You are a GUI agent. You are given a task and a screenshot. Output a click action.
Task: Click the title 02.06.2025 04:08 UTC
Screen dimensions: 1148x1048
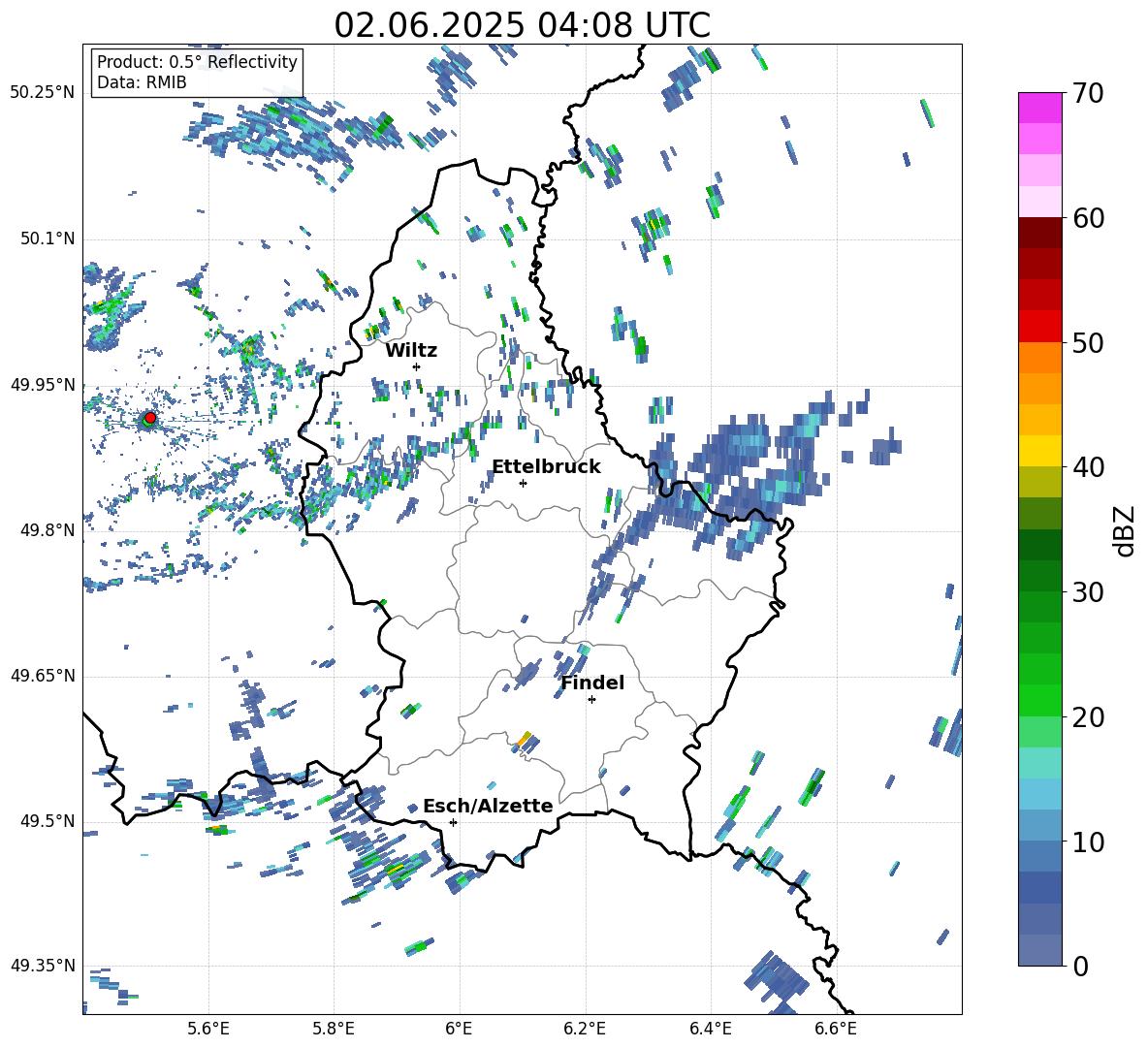coord(522,25)
